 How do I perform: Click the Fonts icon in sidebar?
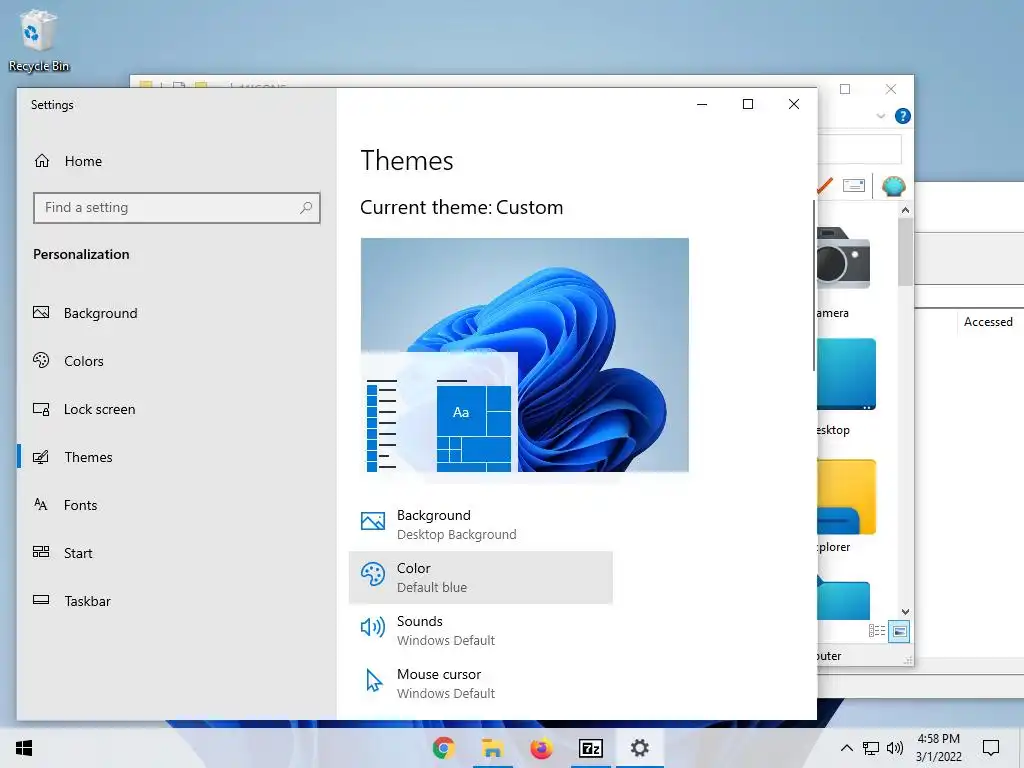[x=40, y=504]
